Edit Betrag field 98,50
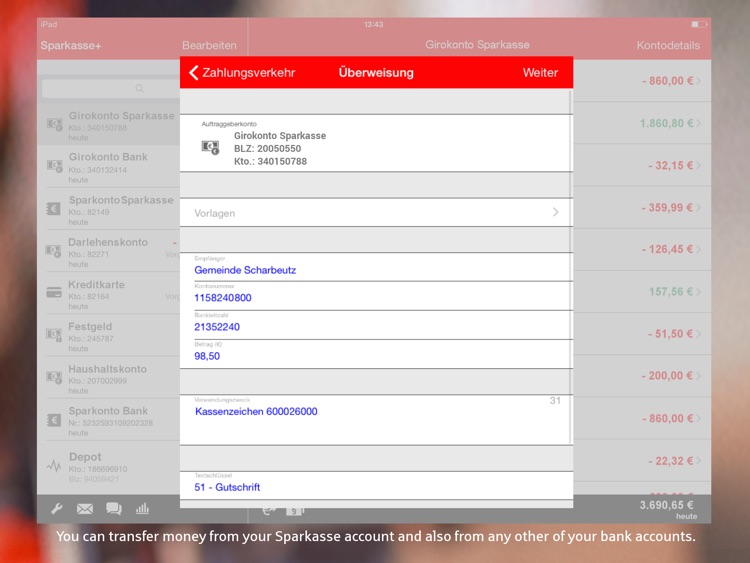 coord(376,354)
